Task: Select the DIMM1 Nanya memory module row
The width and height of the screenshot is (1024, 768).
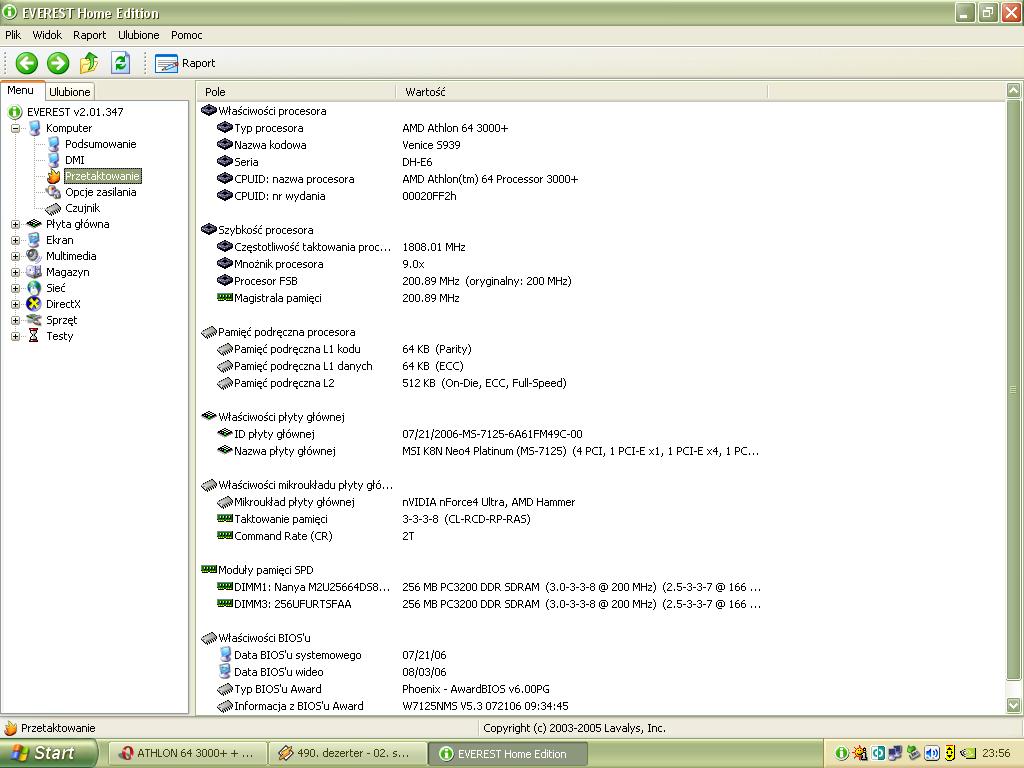Action: point(482,586)
